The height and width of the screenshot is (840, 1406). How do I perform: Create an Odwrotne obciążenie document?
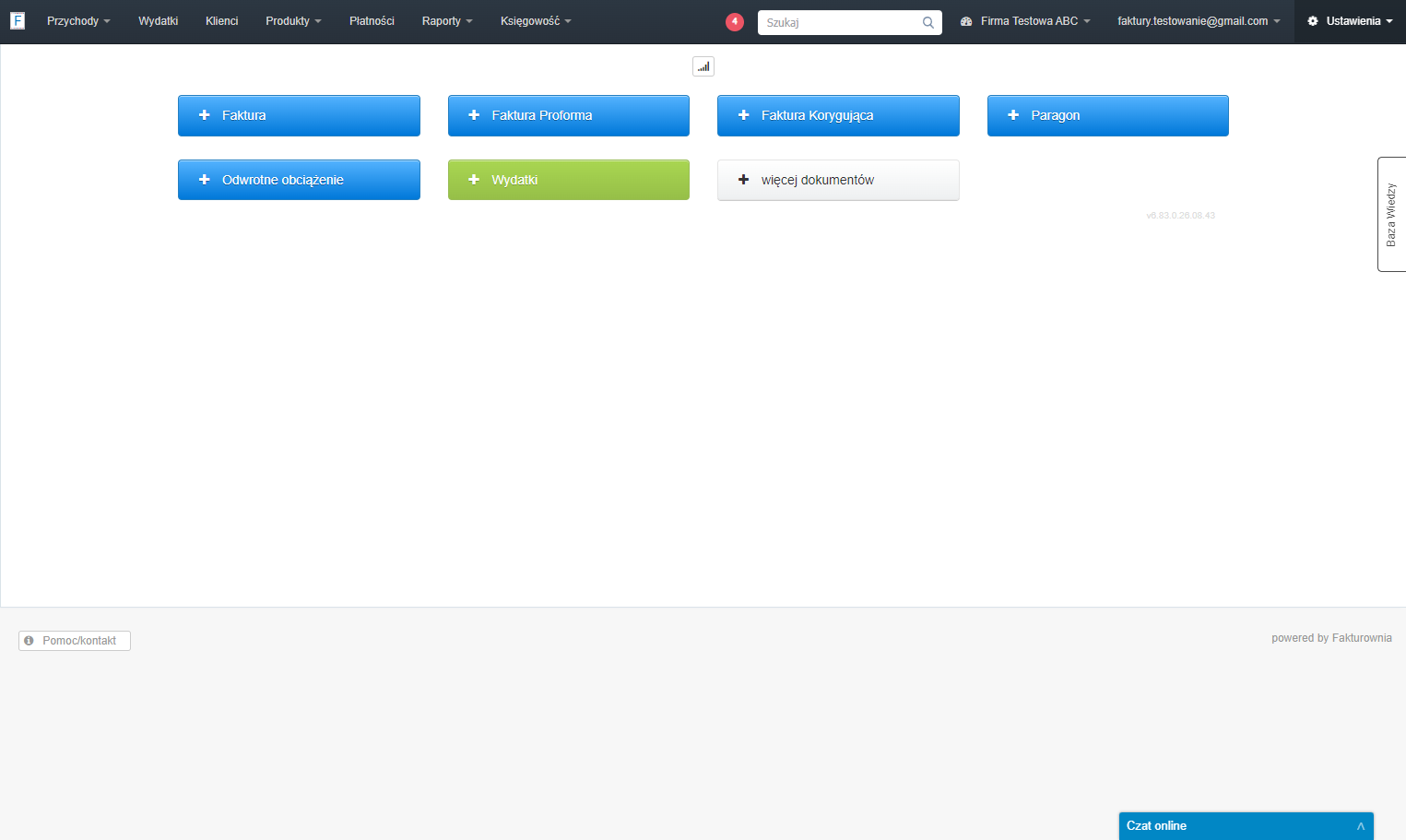click(x=299, y=180)
